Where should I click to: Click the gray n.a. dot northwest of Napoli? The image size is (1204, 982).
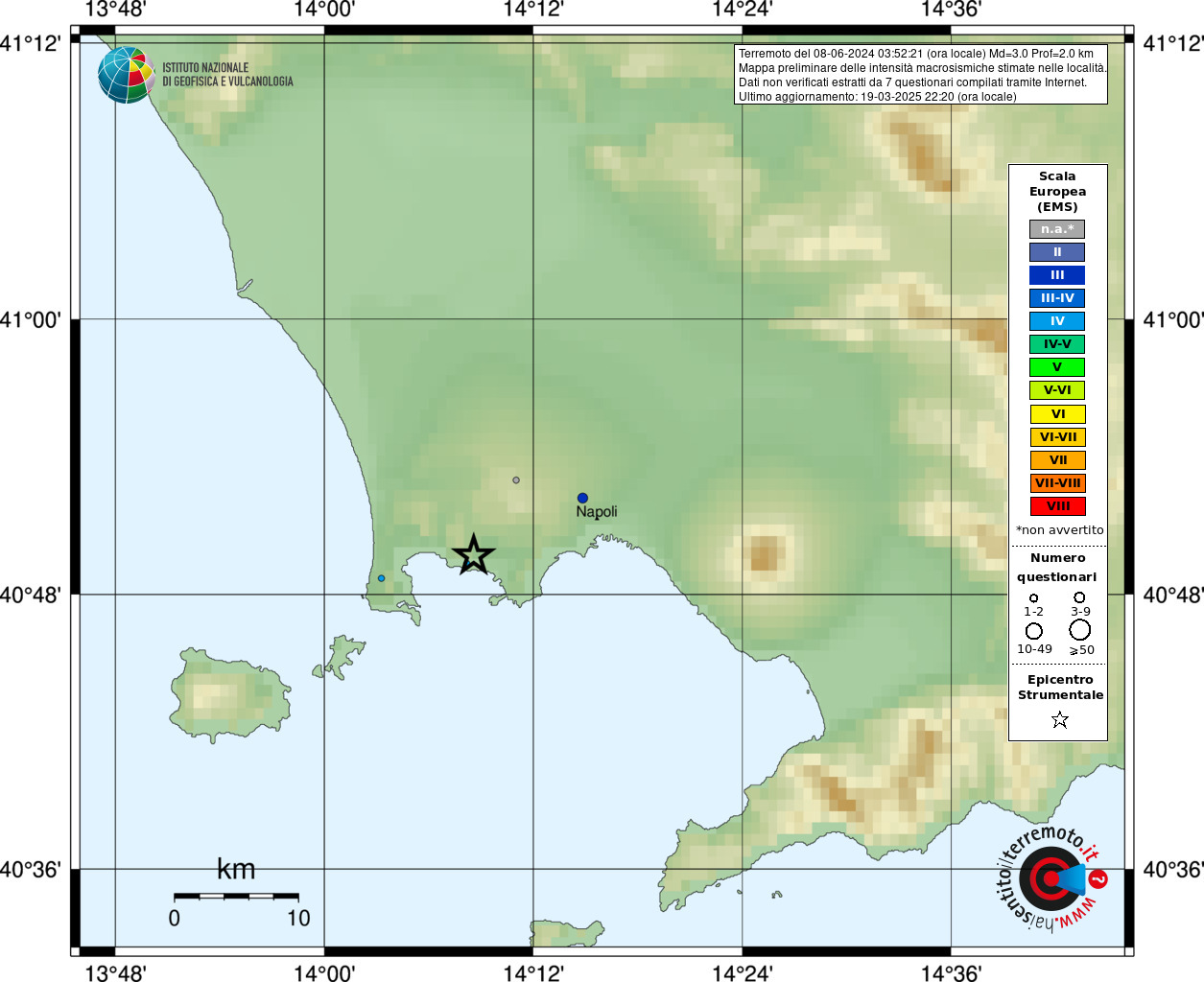(516, 479)
